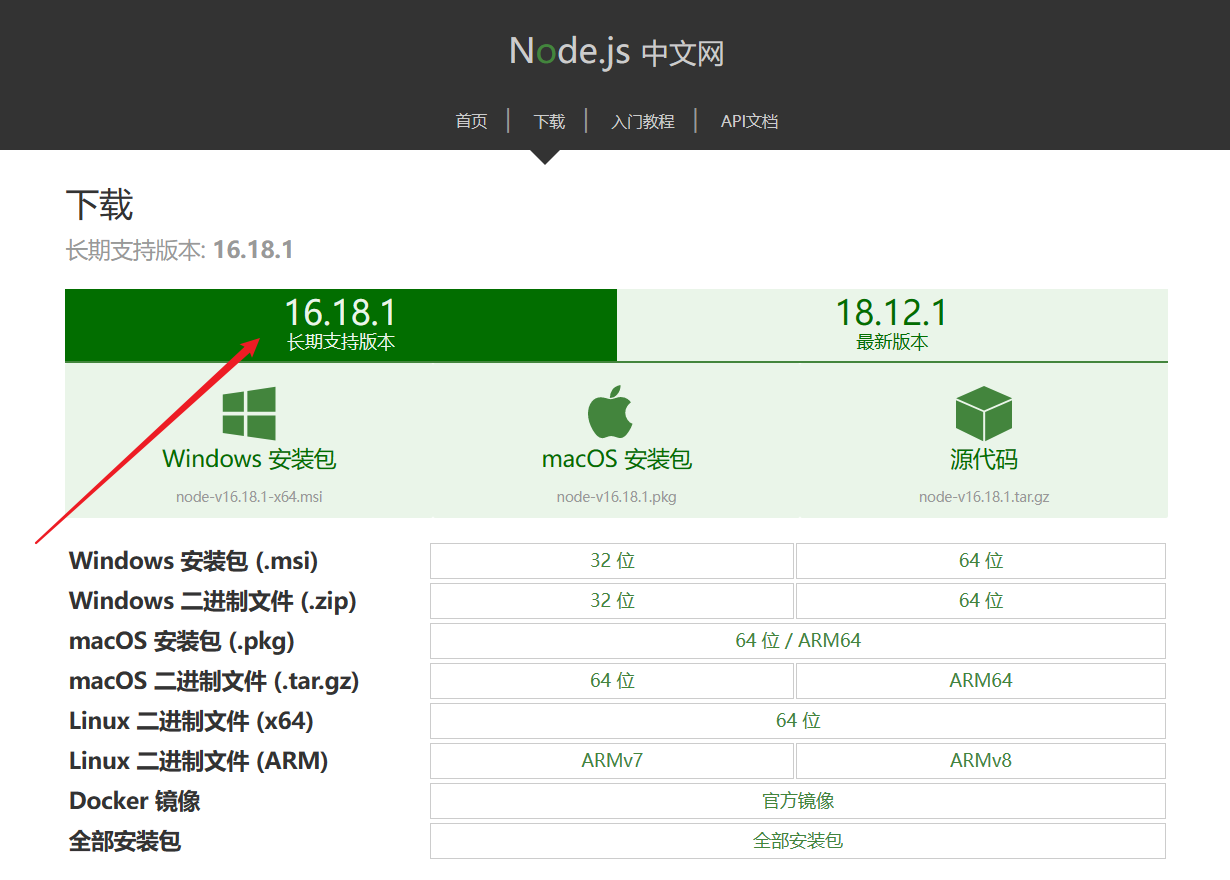Download Linux ARMv8 binary
The height and width of the screenshot is (880, 1230).
click(981, 761)
